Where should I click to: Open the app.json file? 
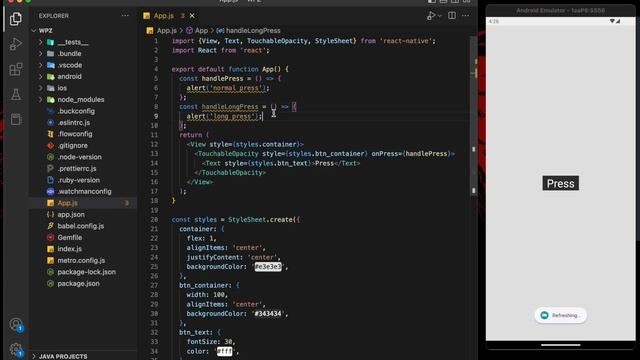pos(71,214)
